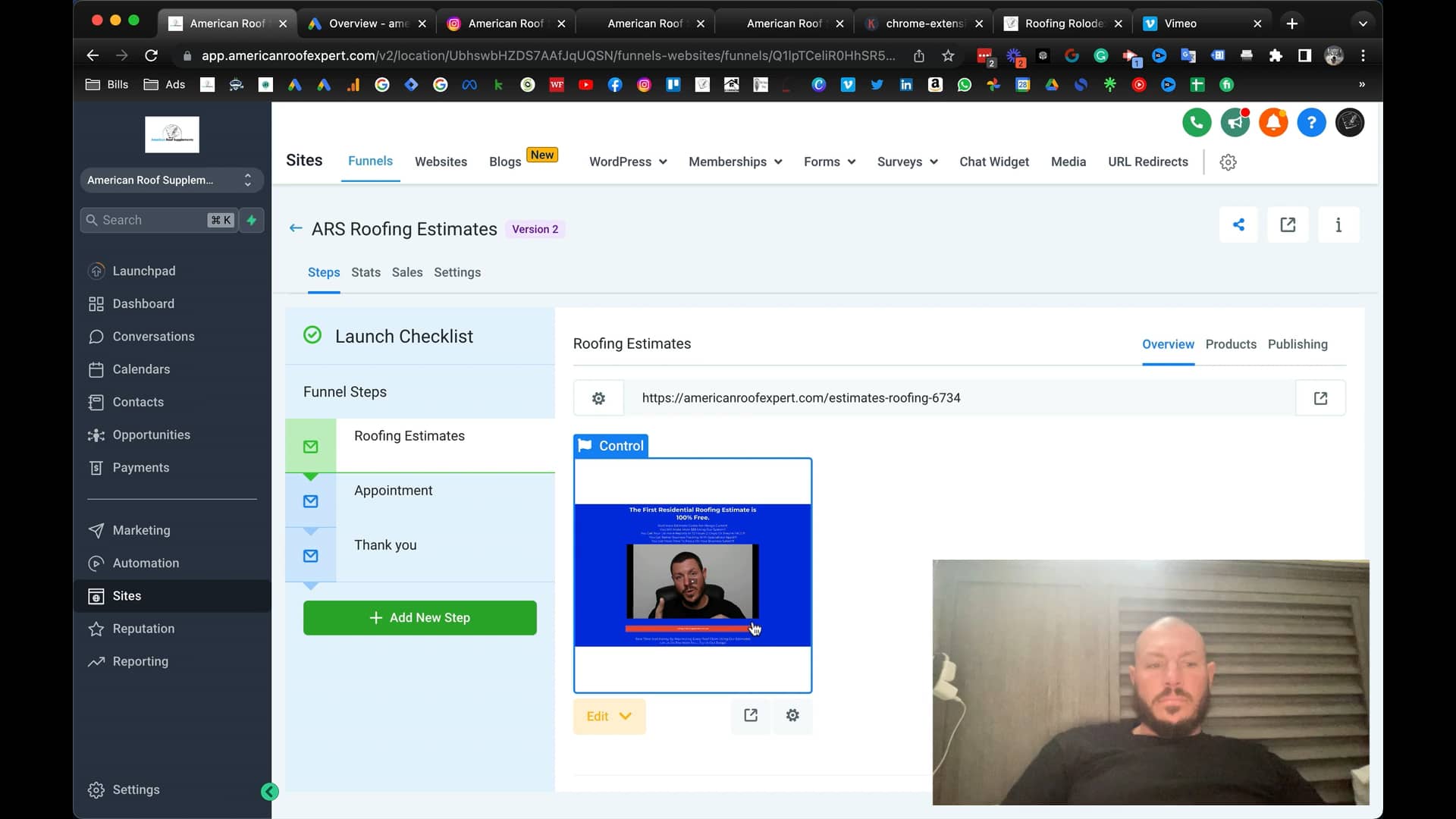Image resolution: width=1456 pixels, height=819 pixels.
Task: Switch to the Publishing tab
Action: coord(1297,344)
